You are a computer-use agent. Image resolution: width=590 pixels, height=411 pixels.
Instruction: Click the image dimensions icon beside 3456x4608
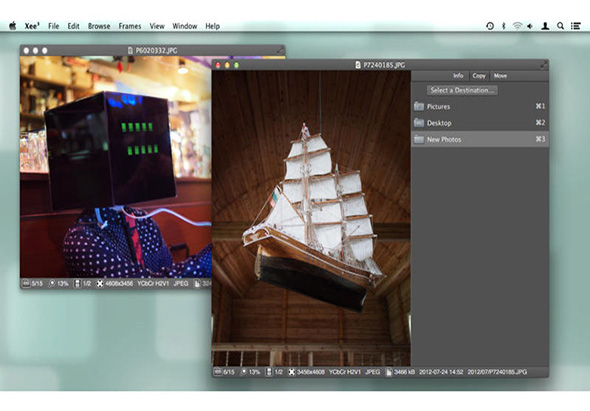(292, 372)
